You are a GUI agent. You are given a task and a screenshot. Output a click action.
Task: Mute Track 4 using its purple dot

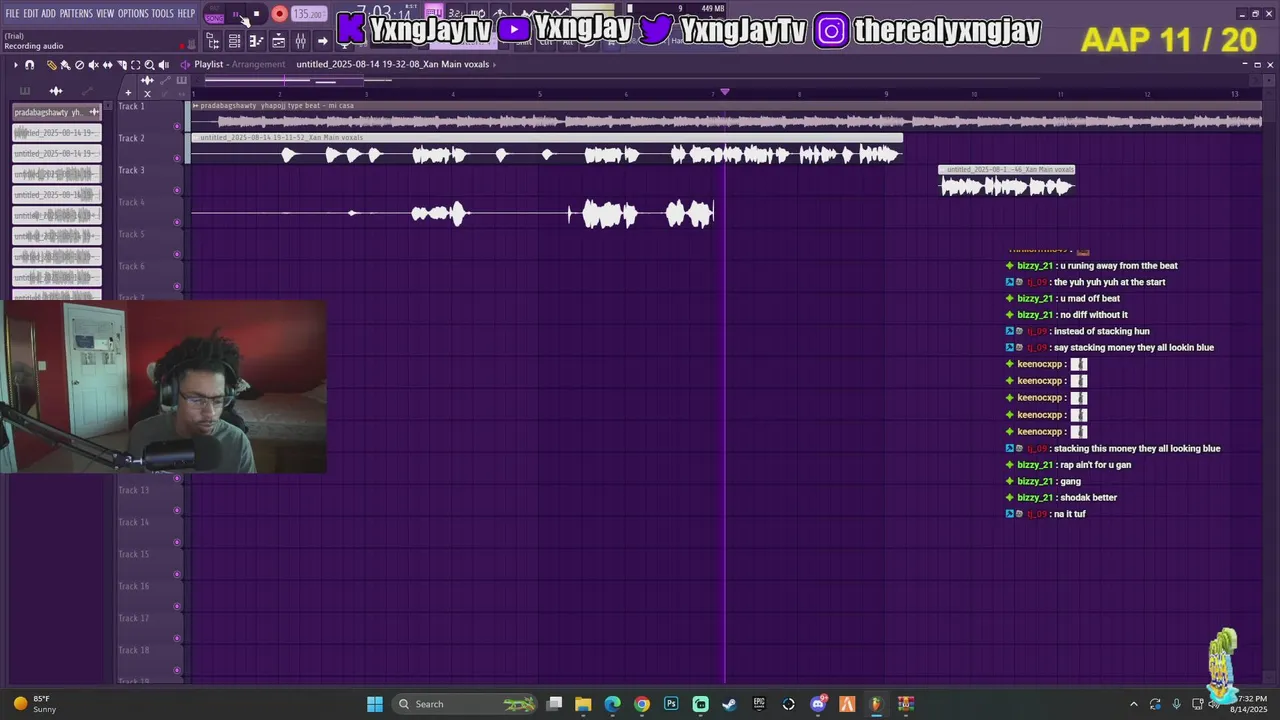coord(177,222)
